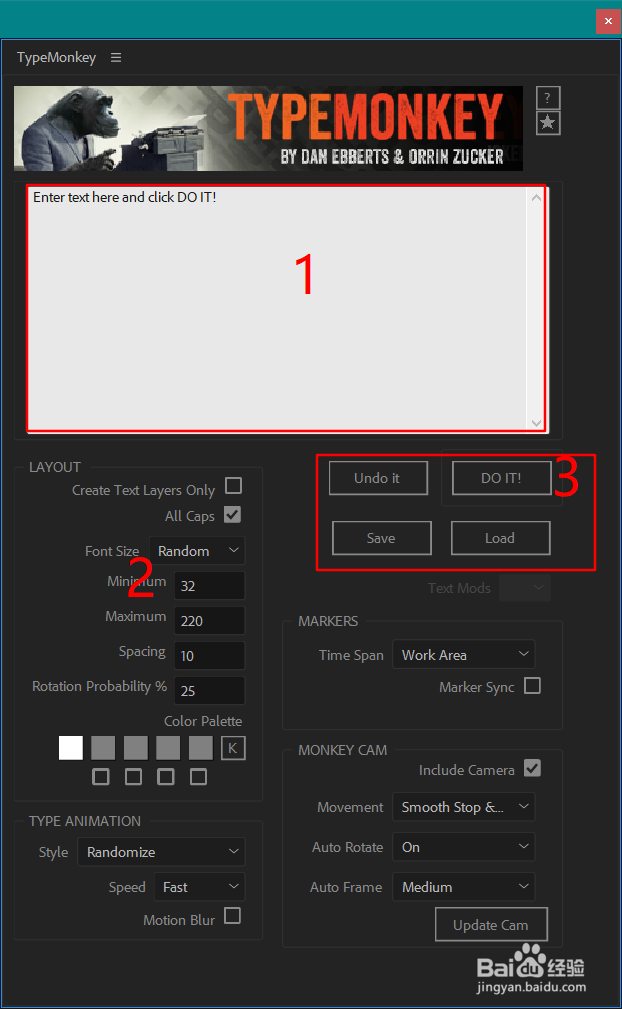This screenshot has width=622, height=1009.
Task: Click the Update Cam button
Action: (x=491, y=925)
